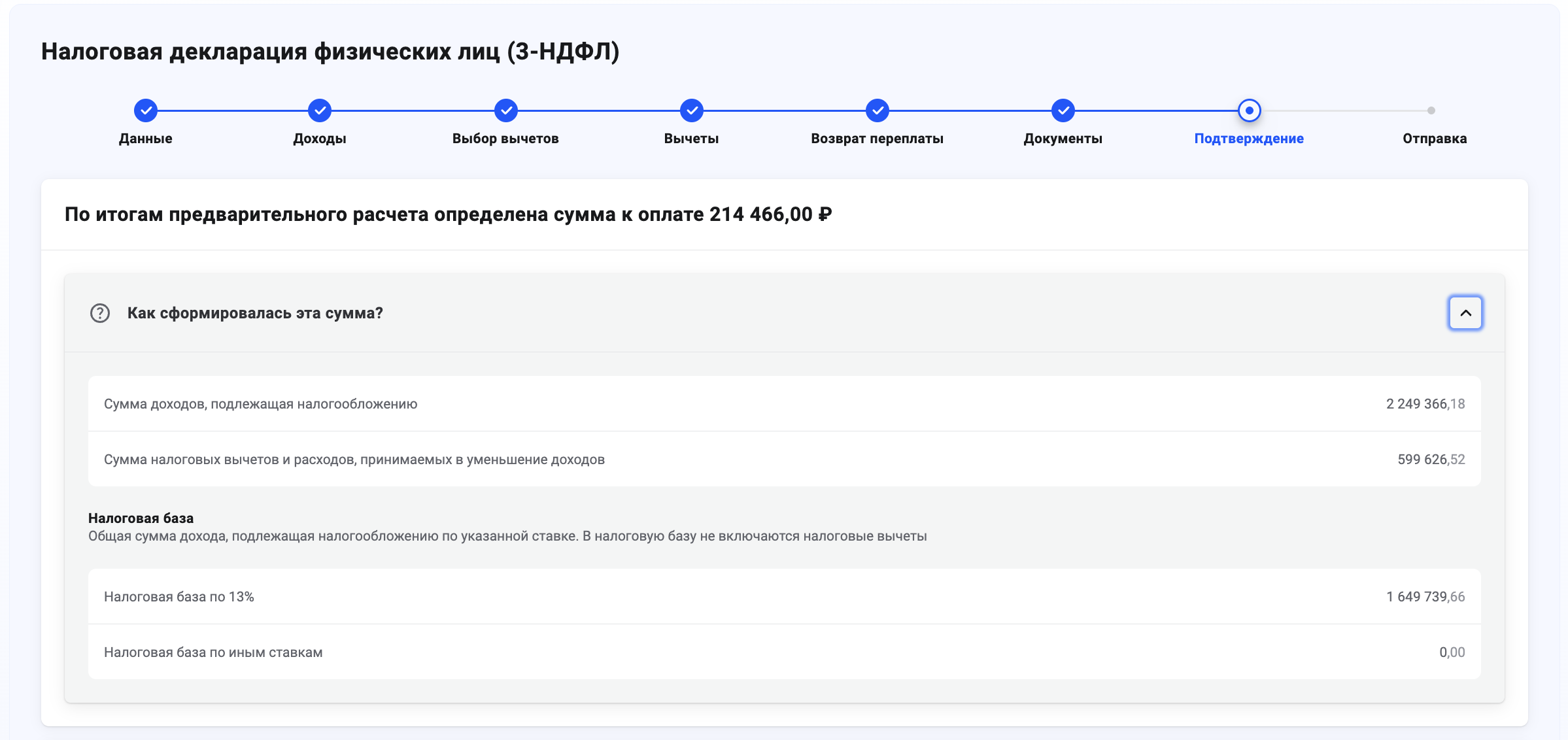Open the Доходы step label

[x=319, y=139]
